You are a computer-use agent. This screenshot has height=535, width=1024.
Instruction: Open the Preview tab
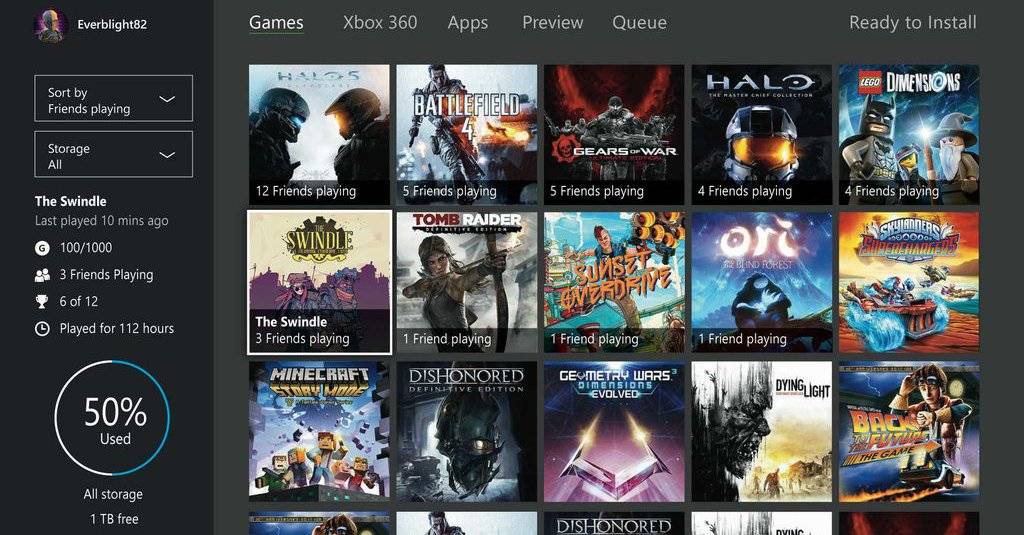(552, 23)
